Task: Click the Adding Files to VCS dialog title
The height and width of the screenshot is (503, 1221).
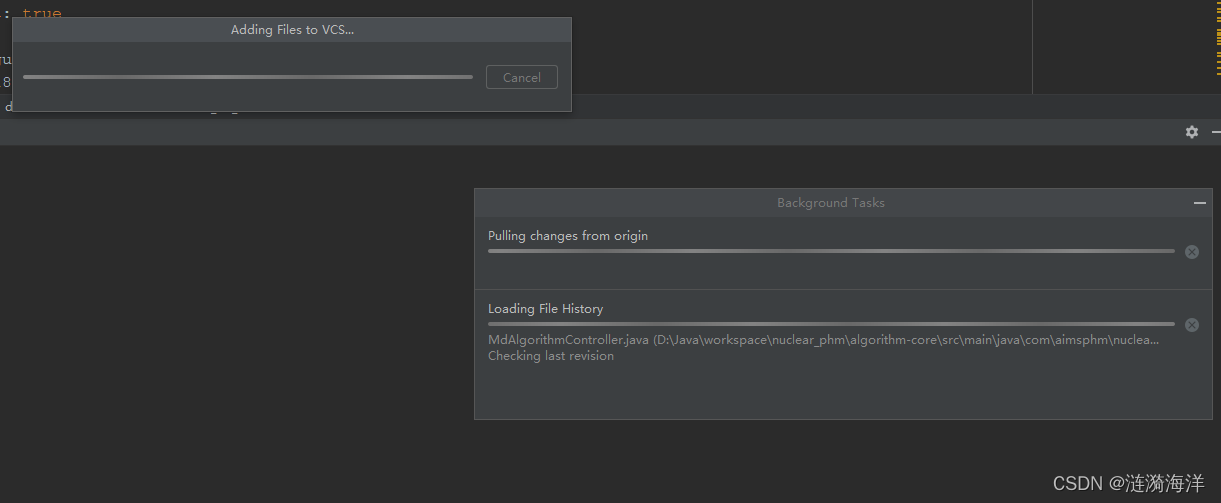Action: [292, 30]
